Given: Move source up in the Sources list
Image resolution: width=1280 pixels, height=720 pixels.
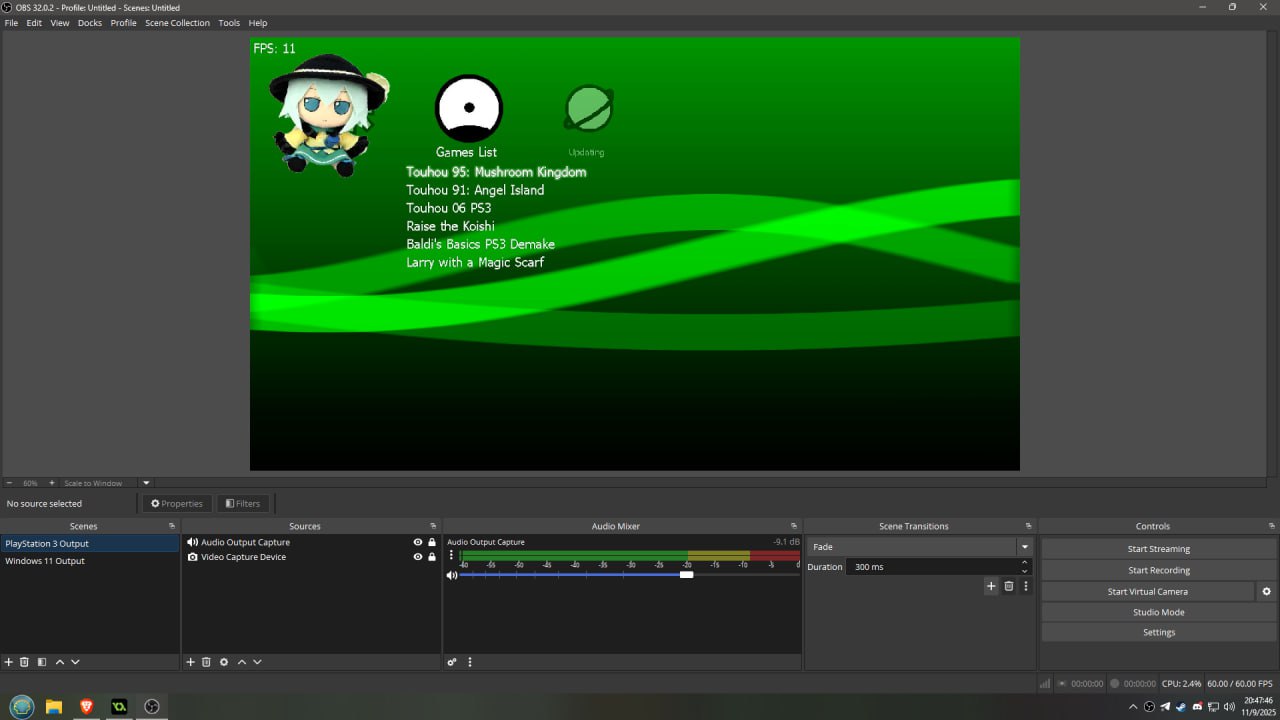Looking at the screenshot, I should pyautogui.click(x=242, y=662).
